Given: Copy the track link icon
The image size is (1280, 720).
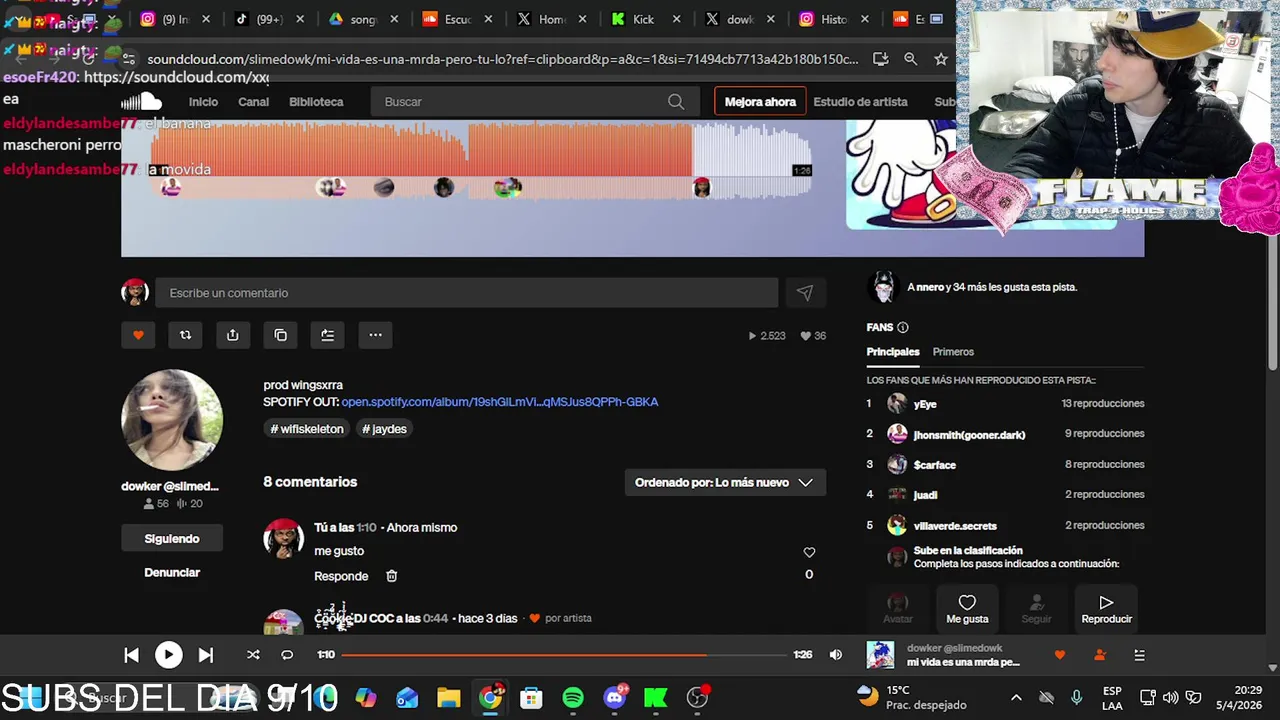Looking at the screenshot, I should (281, 335).
